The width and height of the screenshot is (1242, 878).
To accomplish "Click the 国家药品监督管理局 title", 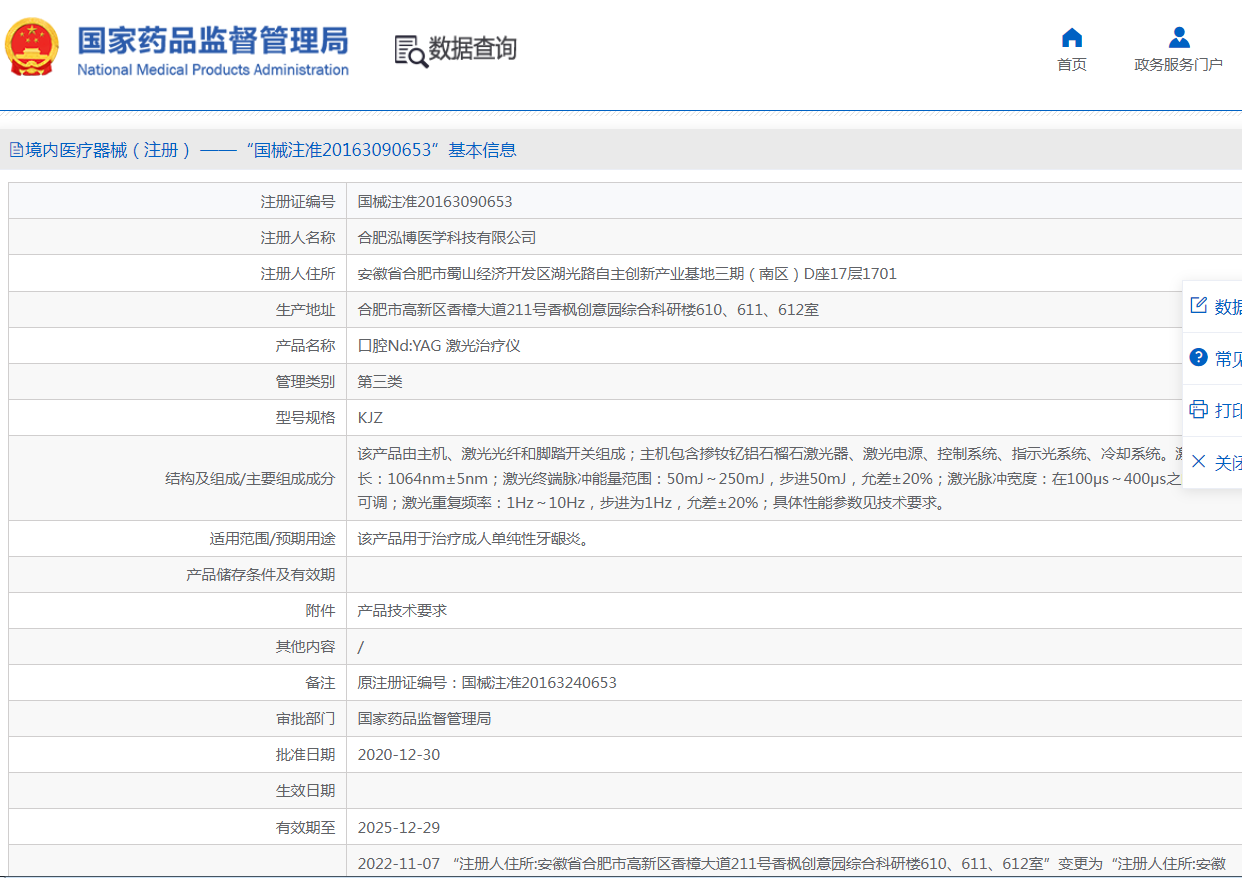I will click(213, 40).
